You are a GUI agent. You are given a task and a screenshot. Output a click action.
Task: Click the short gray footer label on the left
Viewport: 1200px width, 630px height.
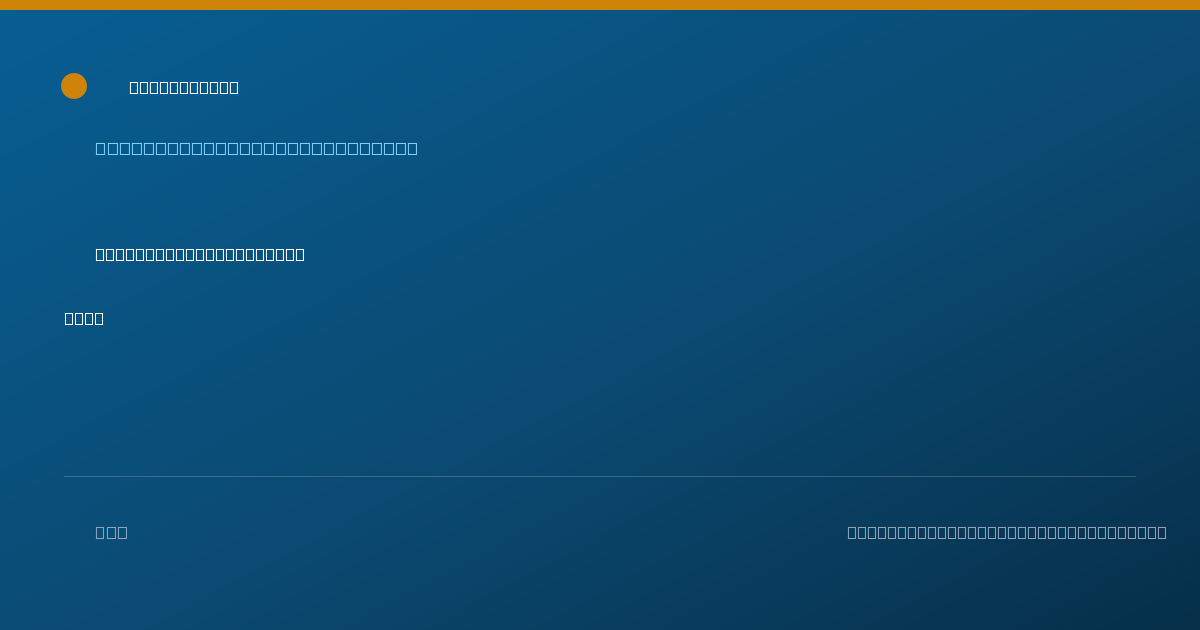[x=111, y=533]
